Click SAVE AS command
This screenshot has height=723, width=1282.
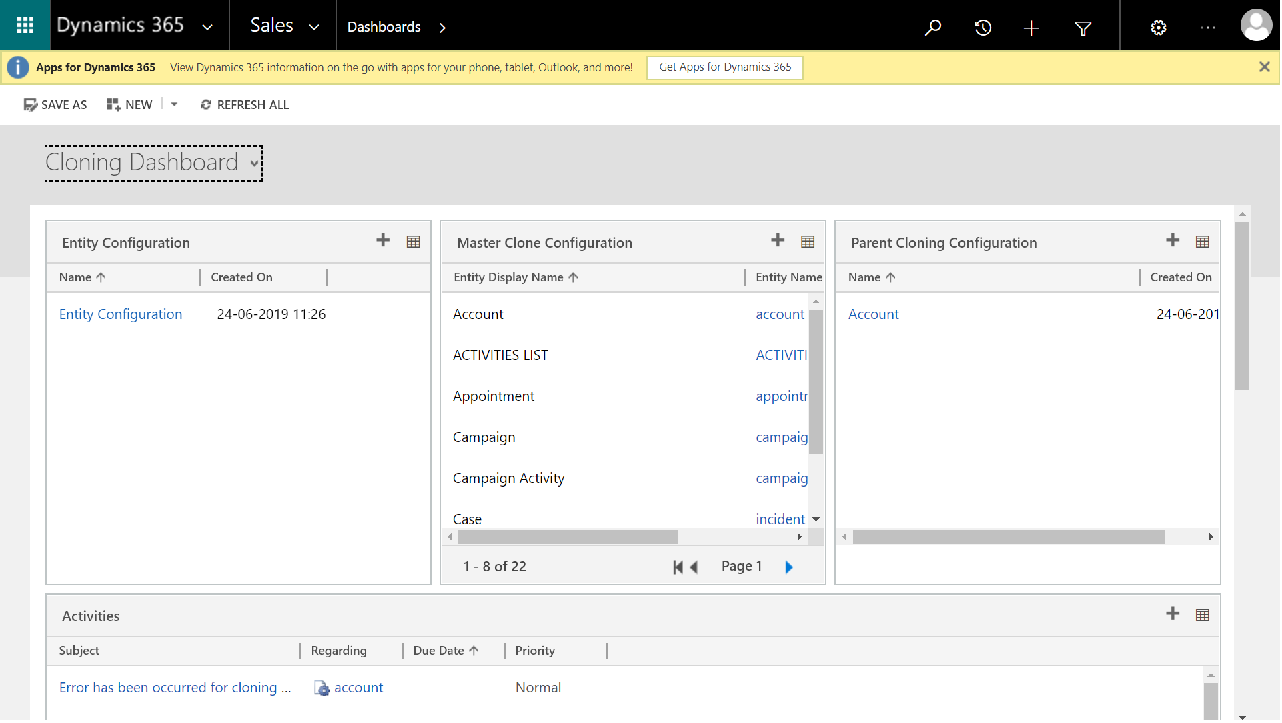coord(55,104)
